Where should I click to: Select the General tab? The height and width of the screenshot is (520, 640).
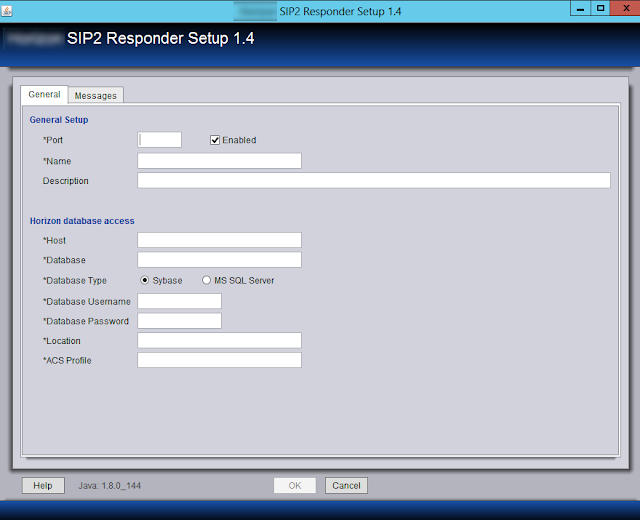click(44, 94)
